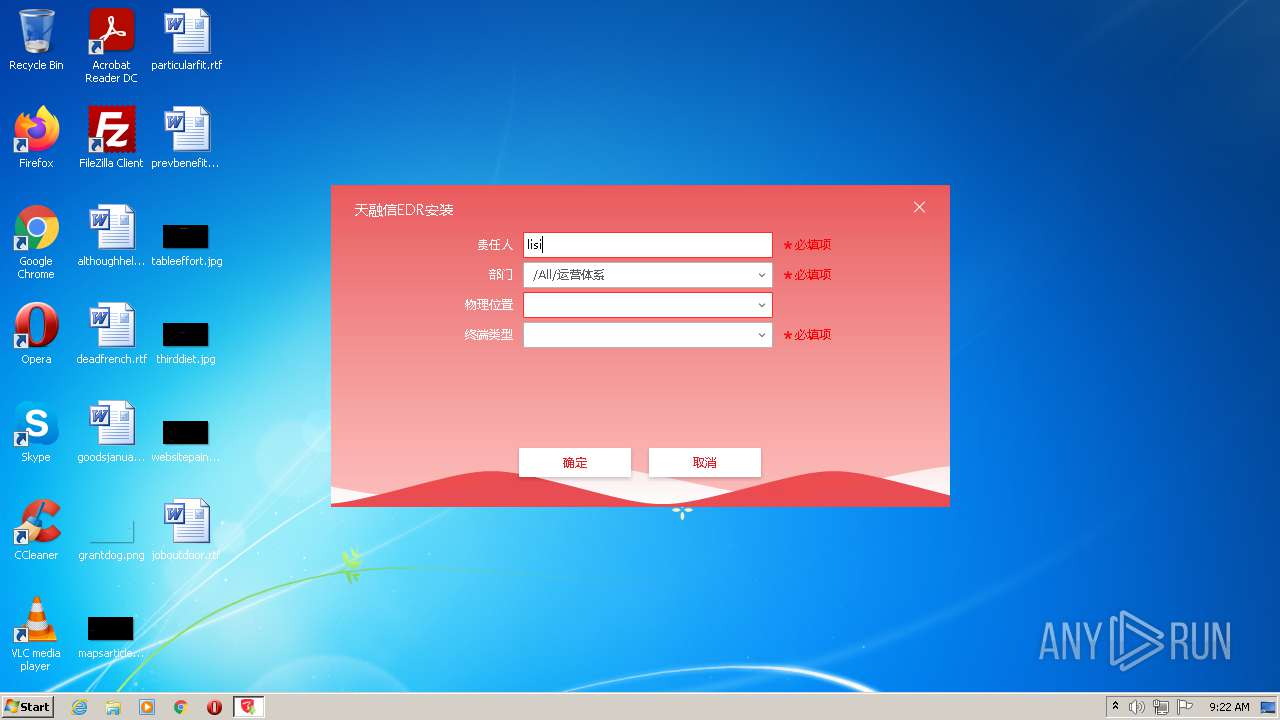Launch Firefox from the desktop
The height and width of the screenshot is (720, 1280).
pos(36,138)
